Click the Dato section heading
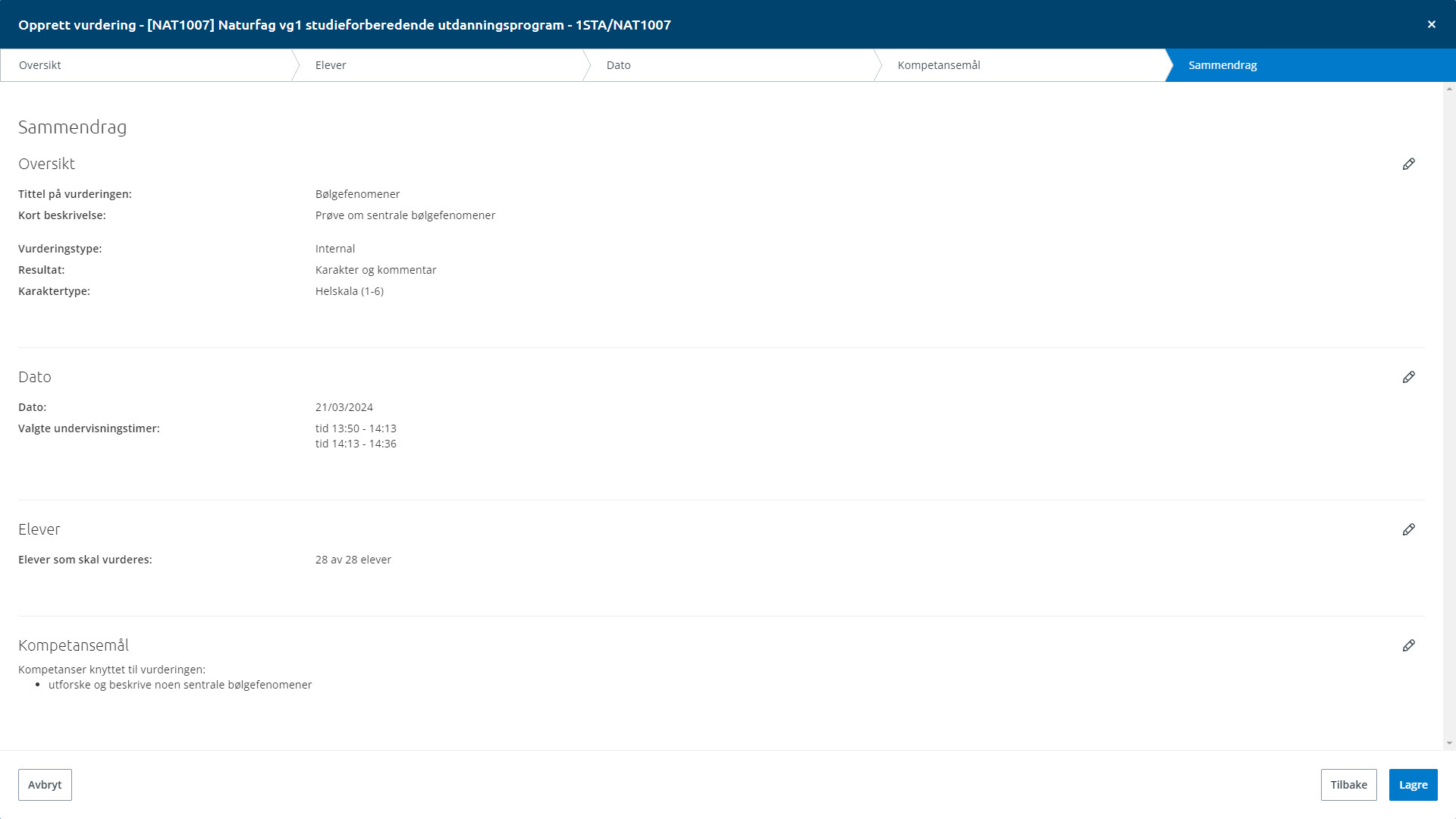The width and height of the screenshot is (1456, 819). tap(35, 377)
